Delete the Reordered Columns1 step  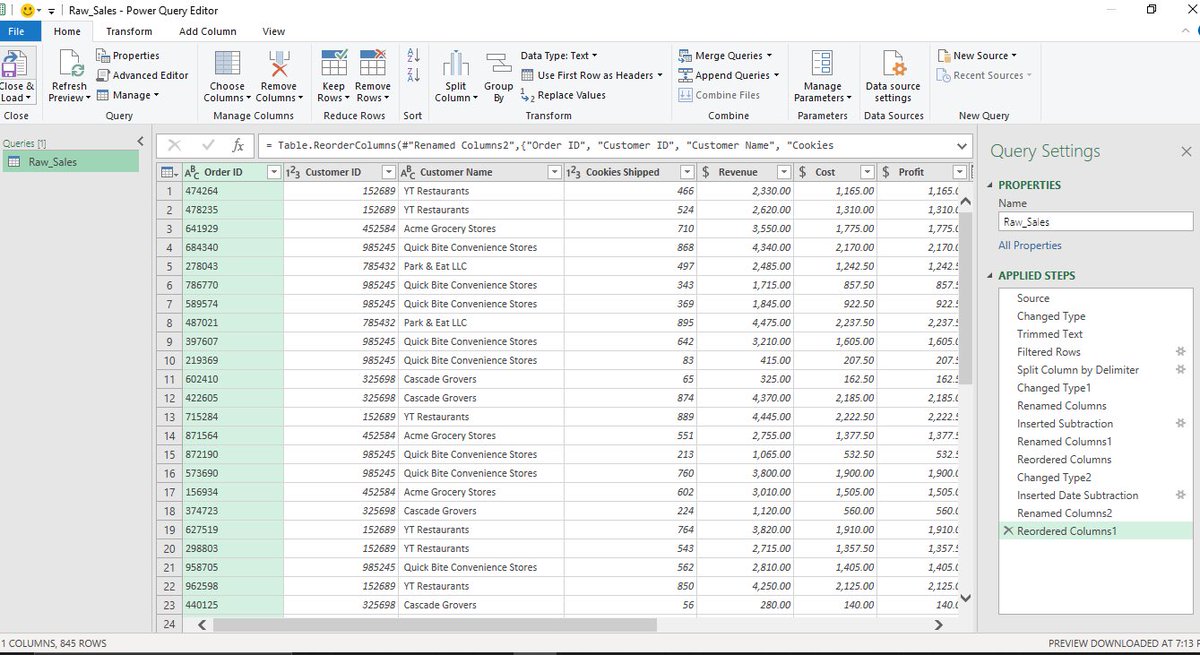1008,531
